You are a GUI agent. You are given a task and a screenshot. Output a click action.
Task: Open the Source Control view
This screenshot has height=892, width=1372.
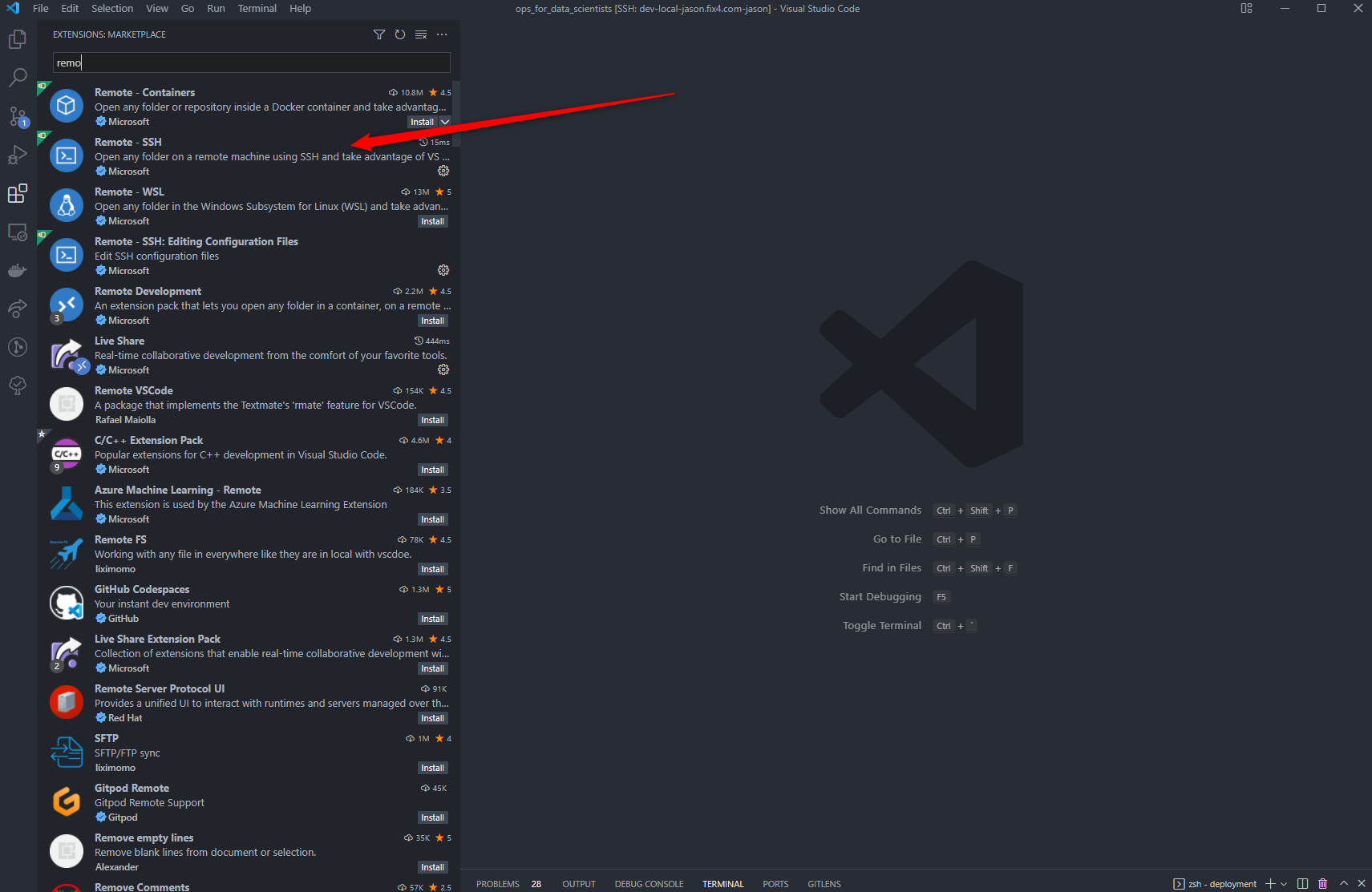point(18,116)
